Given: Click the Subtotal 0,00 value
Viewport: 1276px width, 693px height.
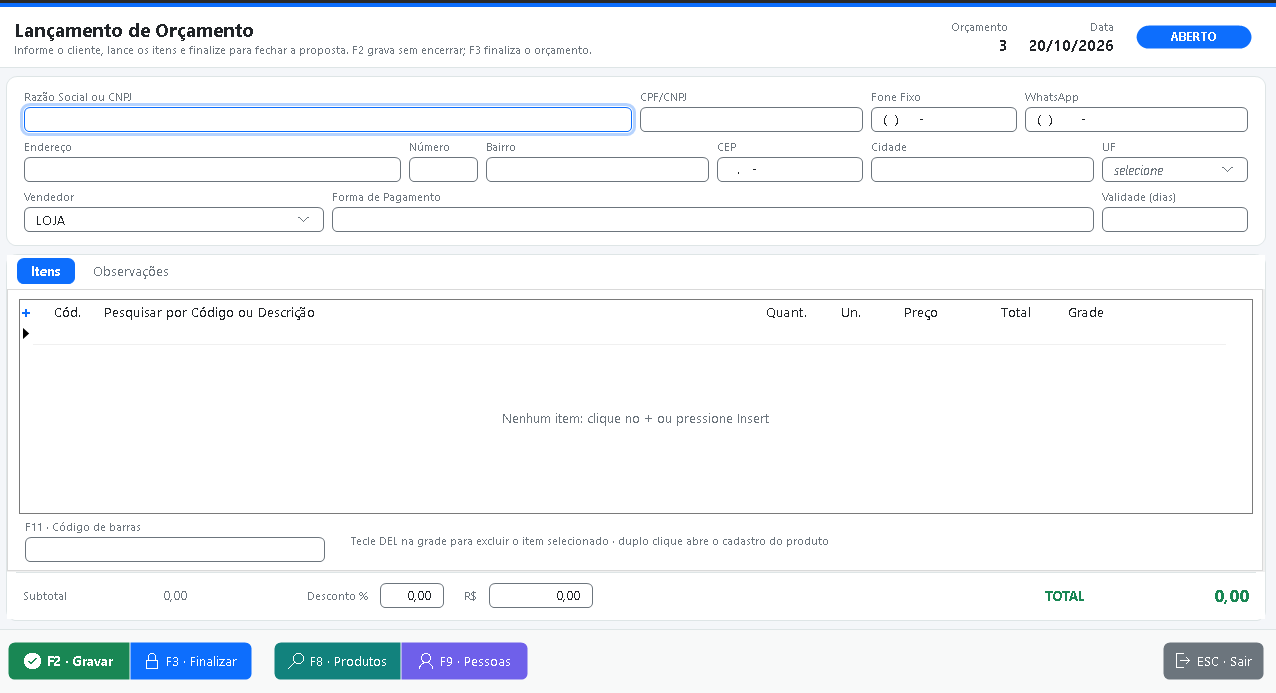Looking at the screenshot, I should coord(175,596).
